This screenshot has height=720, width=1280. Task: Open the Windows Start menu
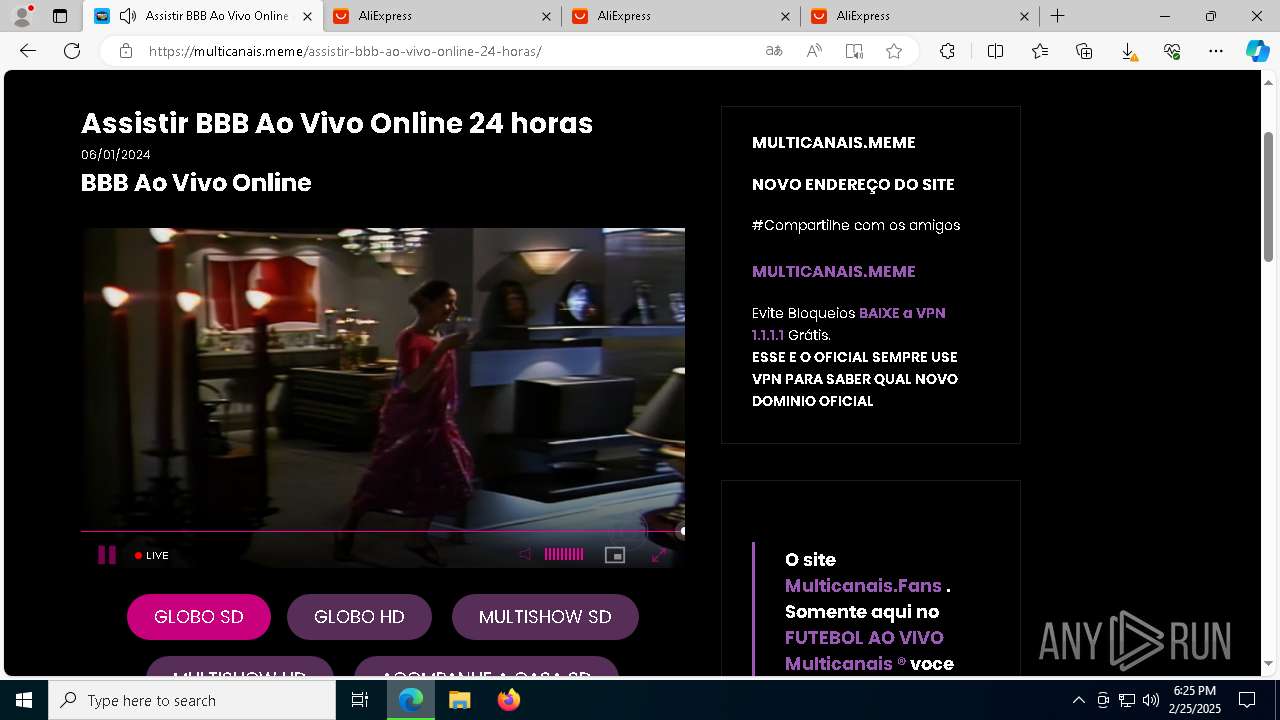(x=24, y=700)
